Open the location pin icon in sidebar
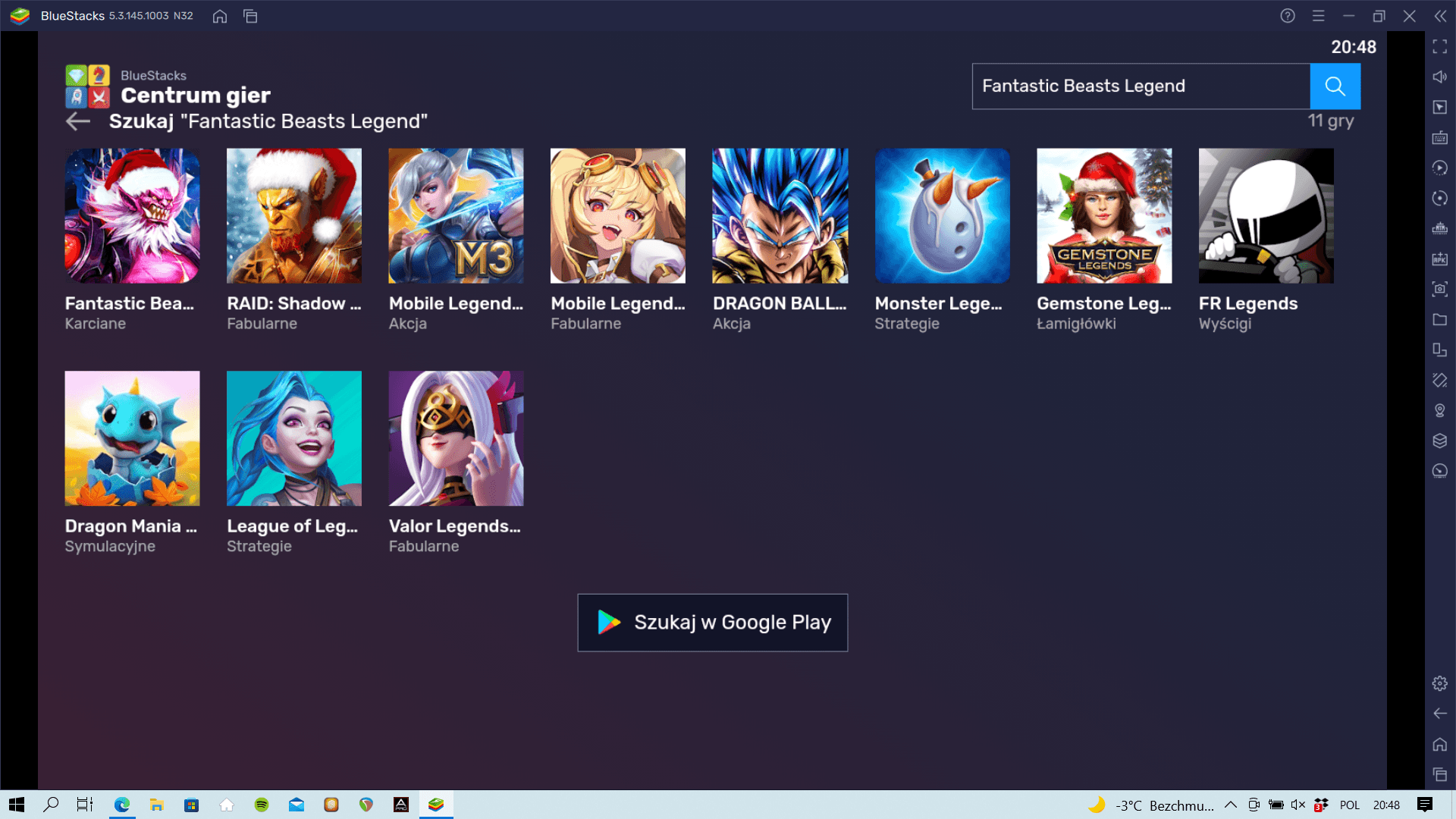The image size is (1456, 819). coord(1440,410)
